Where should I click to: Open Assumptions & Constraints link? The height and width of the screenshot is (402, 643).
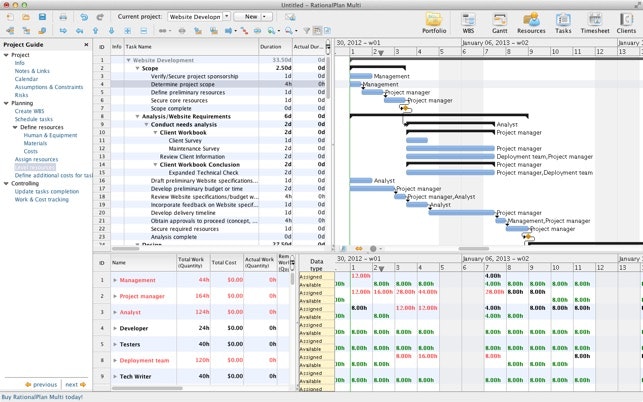click(49, 87)
